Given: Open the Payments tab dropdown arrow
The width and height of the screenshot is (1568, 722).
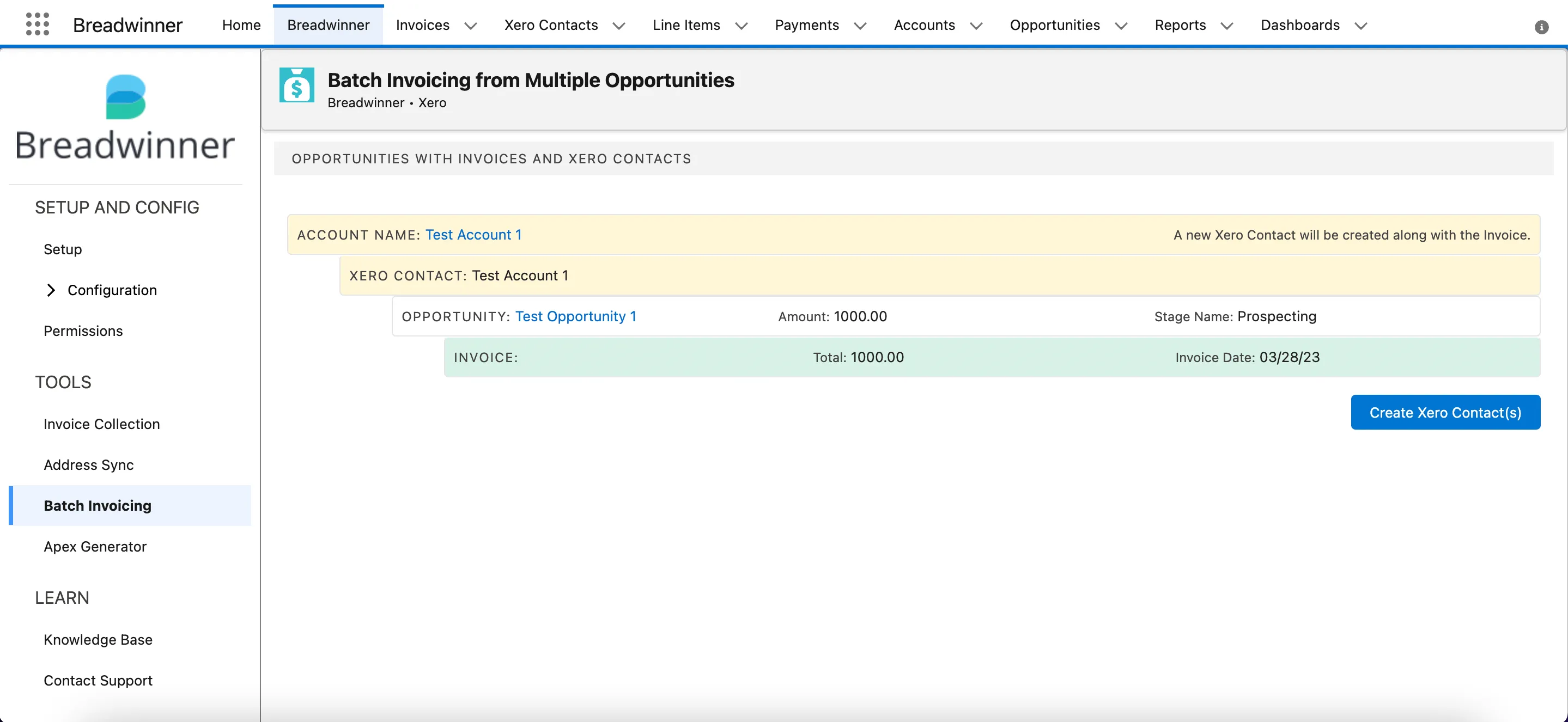Looking at the screenshot, I should point(860,26).
